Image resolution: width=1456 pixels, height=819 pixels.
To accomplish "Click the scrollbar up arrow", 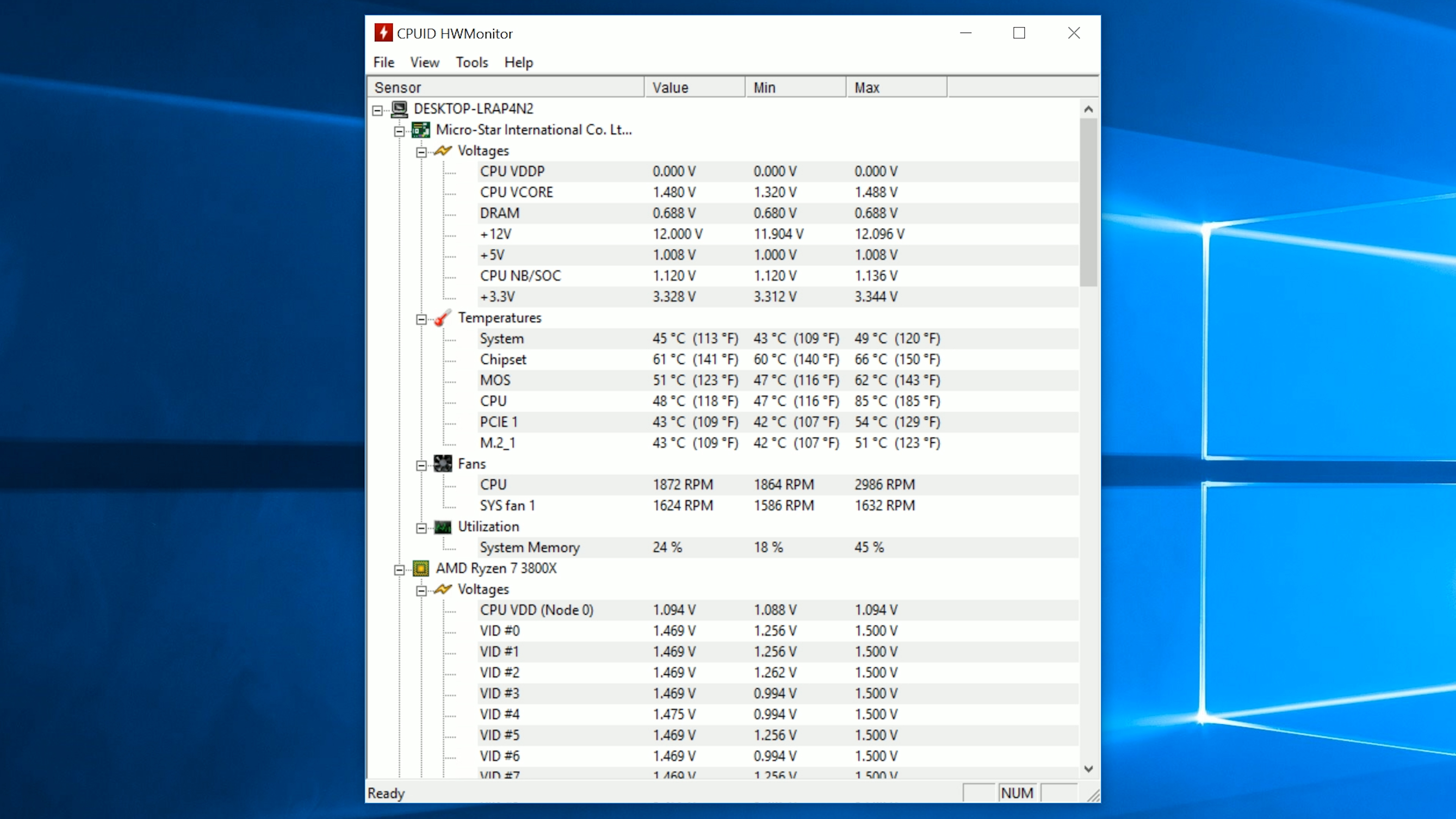I will (1089, 109).
